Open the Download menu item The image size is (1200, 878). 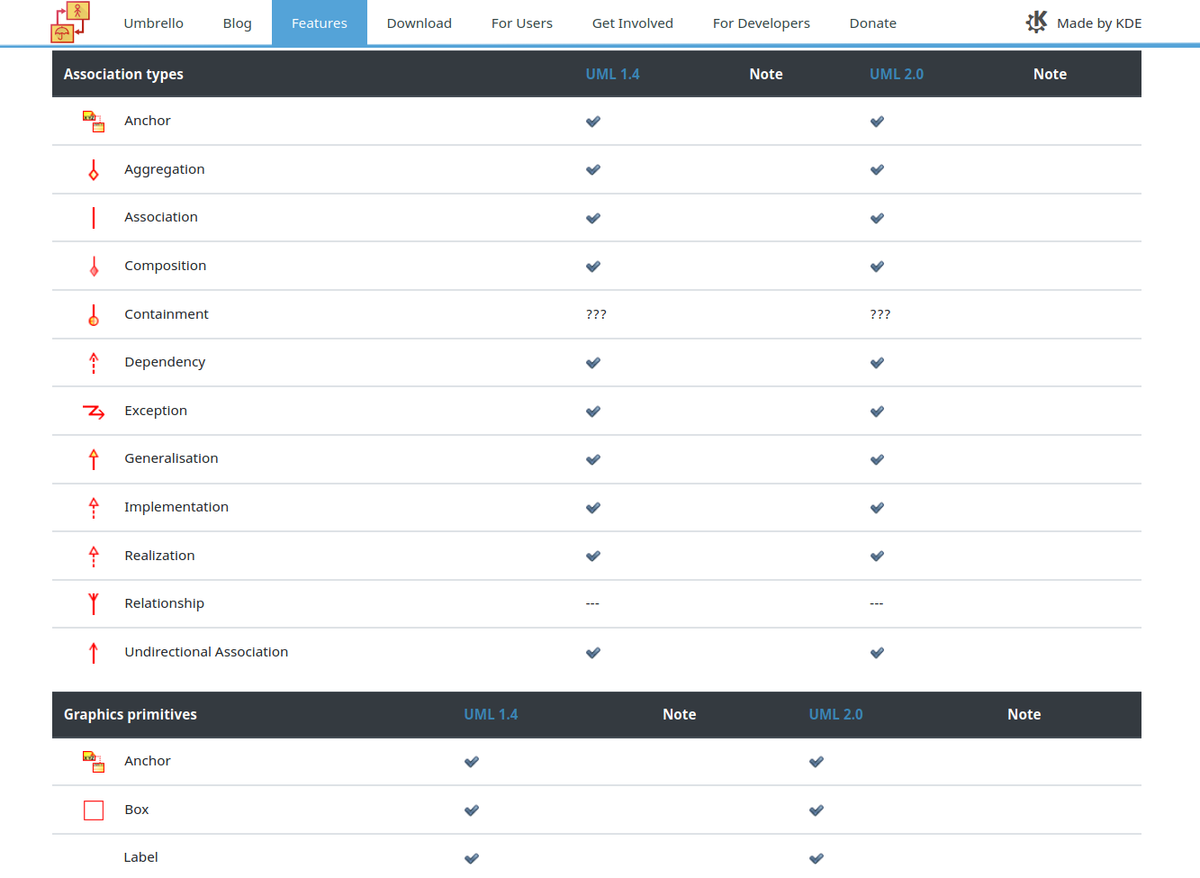419,23
